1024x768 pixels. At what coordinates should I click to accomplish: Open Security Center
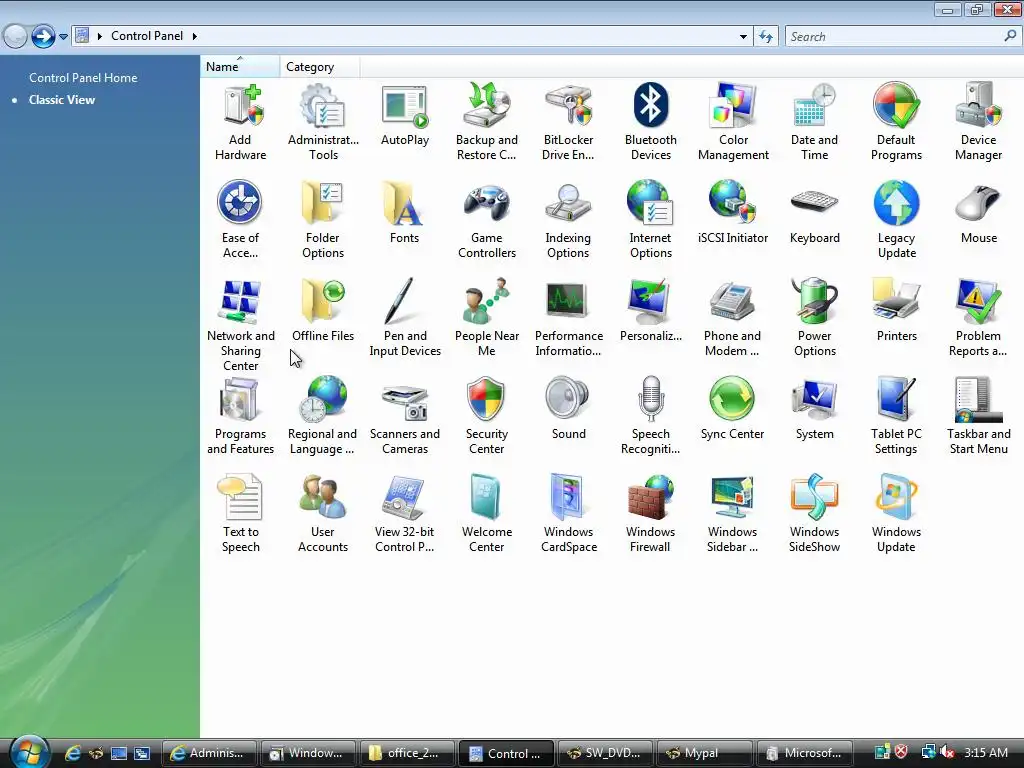(x=487, y=416)
